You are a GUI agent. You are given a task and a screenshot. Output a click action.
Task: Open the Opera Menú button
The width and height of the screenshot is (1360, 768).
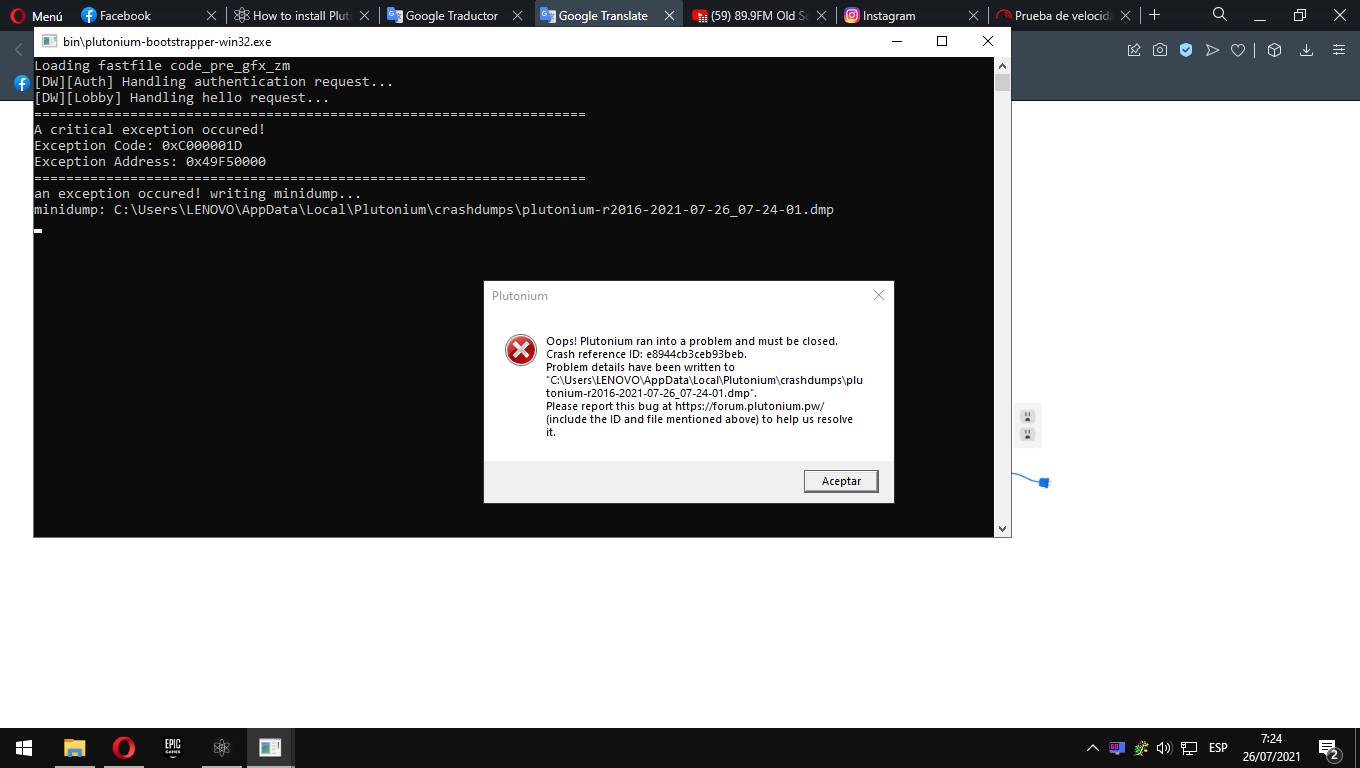tap(37, 16)
